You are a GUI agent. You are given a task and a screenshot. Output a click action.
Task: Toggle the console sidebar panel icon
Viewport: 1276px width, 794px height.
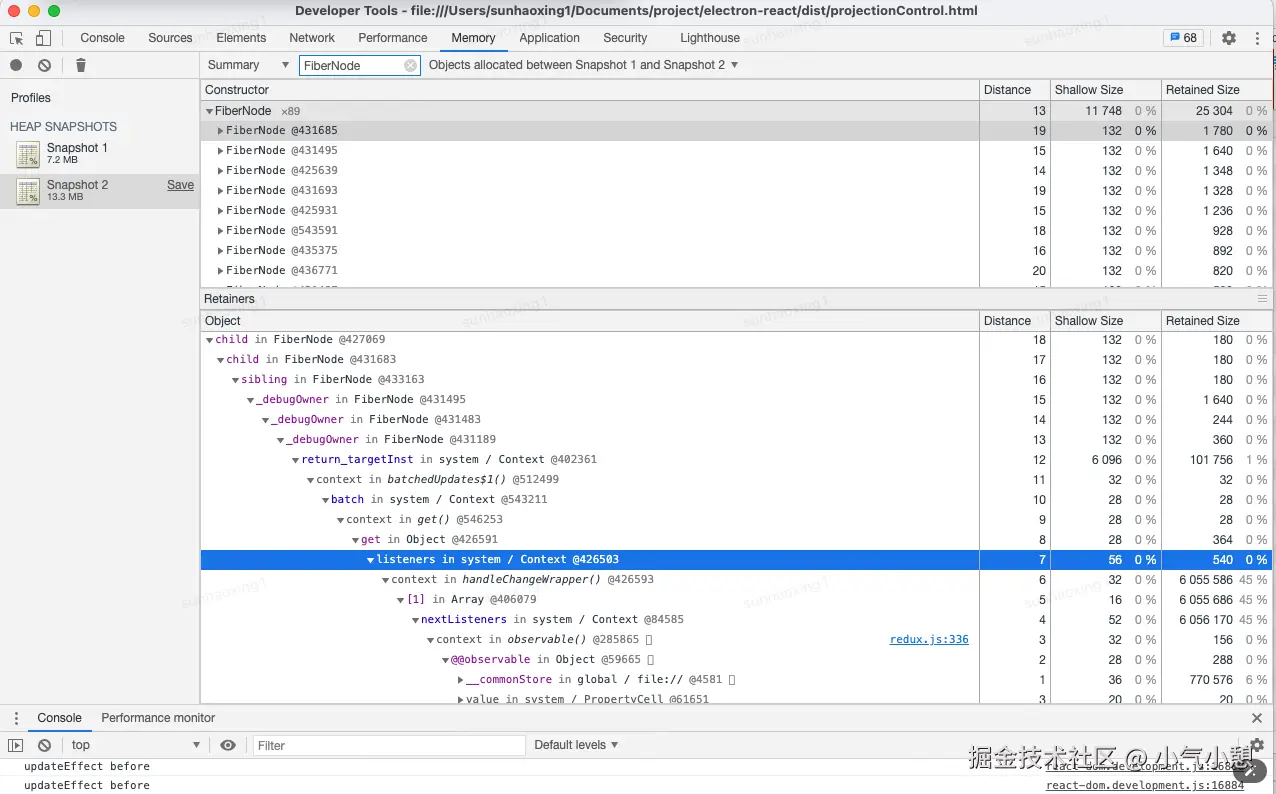(16, 745)
